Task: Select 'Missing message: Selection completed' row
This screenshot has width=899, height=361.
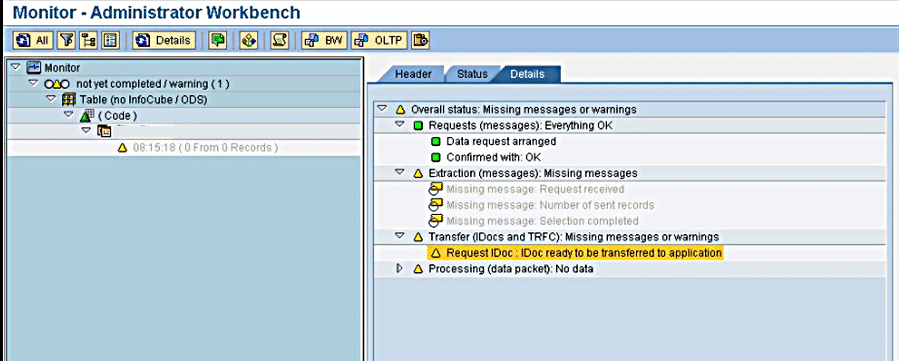Action: (x=542, y=221)
